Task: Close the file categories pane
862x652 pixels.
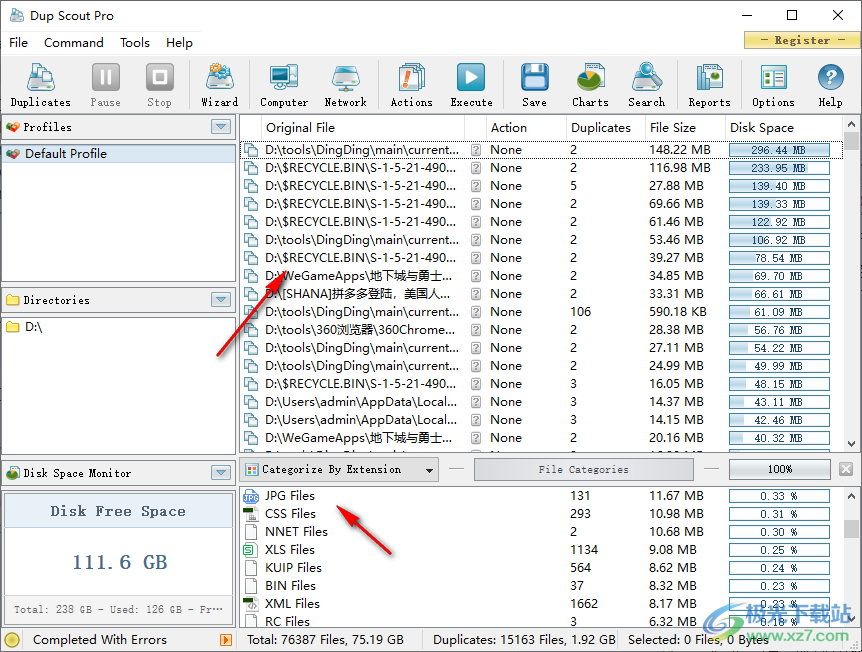Action: (846, 469)
